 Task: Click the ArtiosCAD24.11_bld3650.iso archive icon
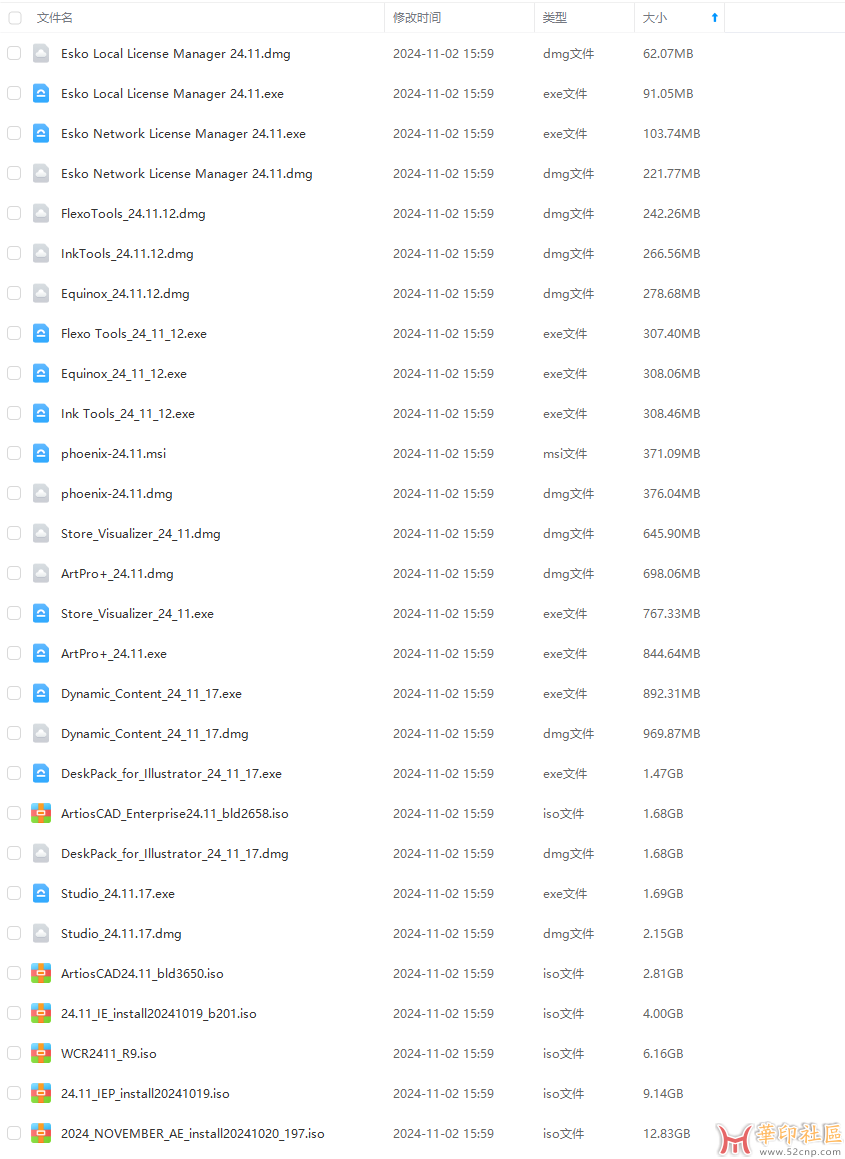point(41,973)
